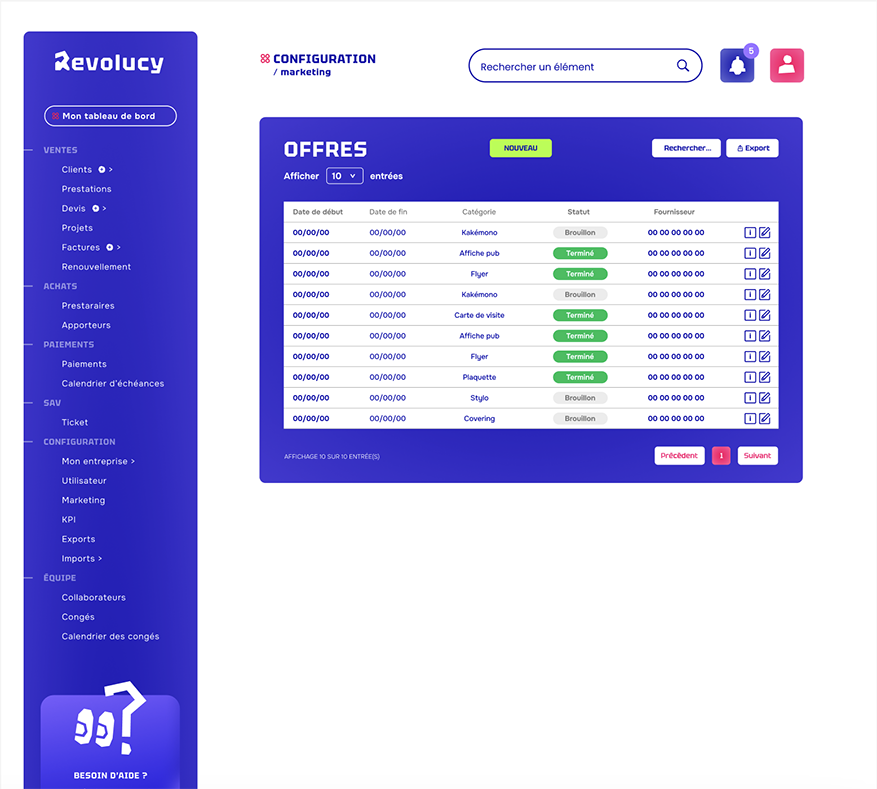
Task: Click edit icon for first Kakémono row
Action: coord(765,233)
